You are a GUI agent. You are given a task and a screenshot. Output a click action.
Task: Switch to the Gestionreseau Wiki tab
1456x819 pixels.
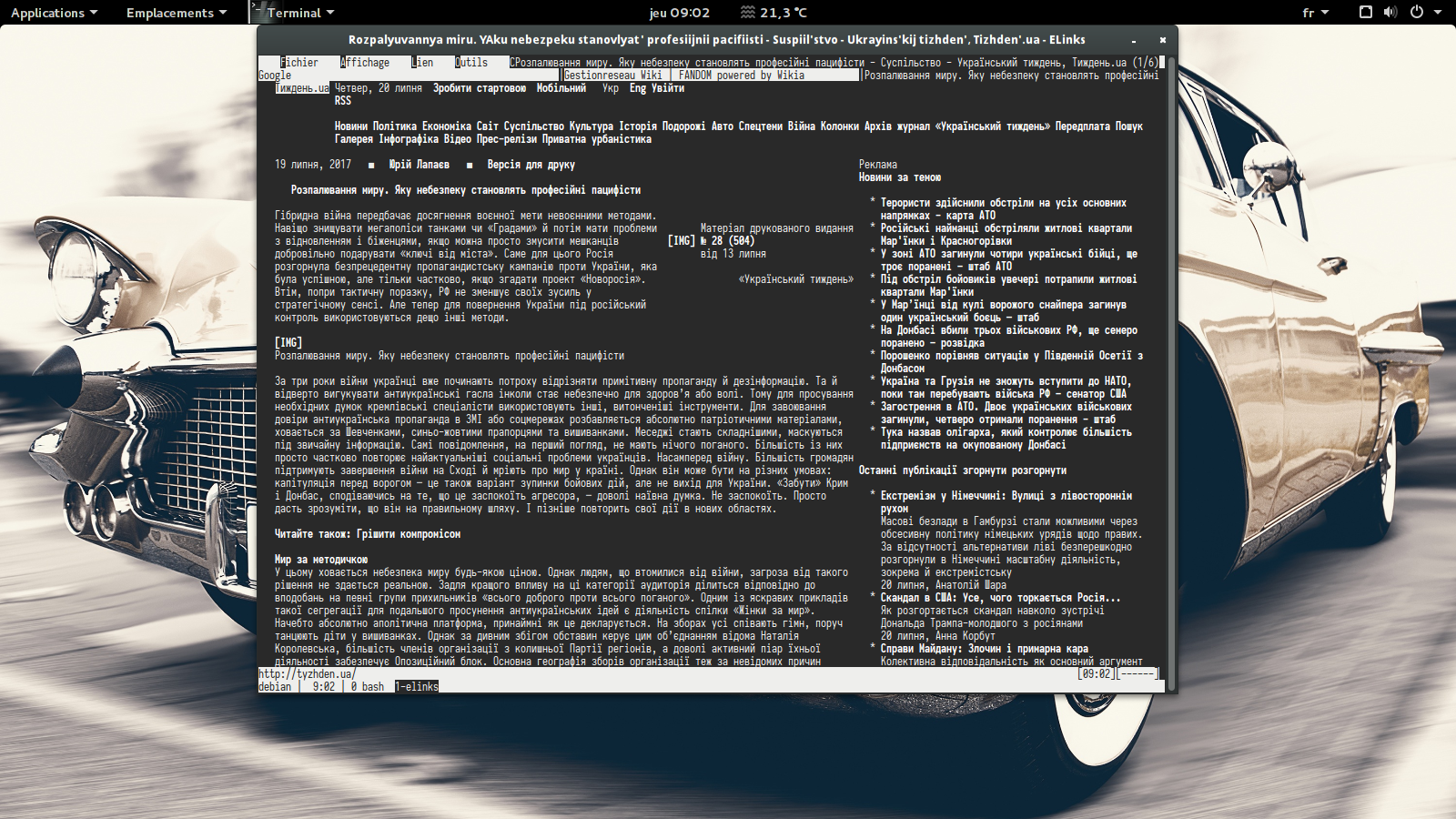(x=613, y=76)
